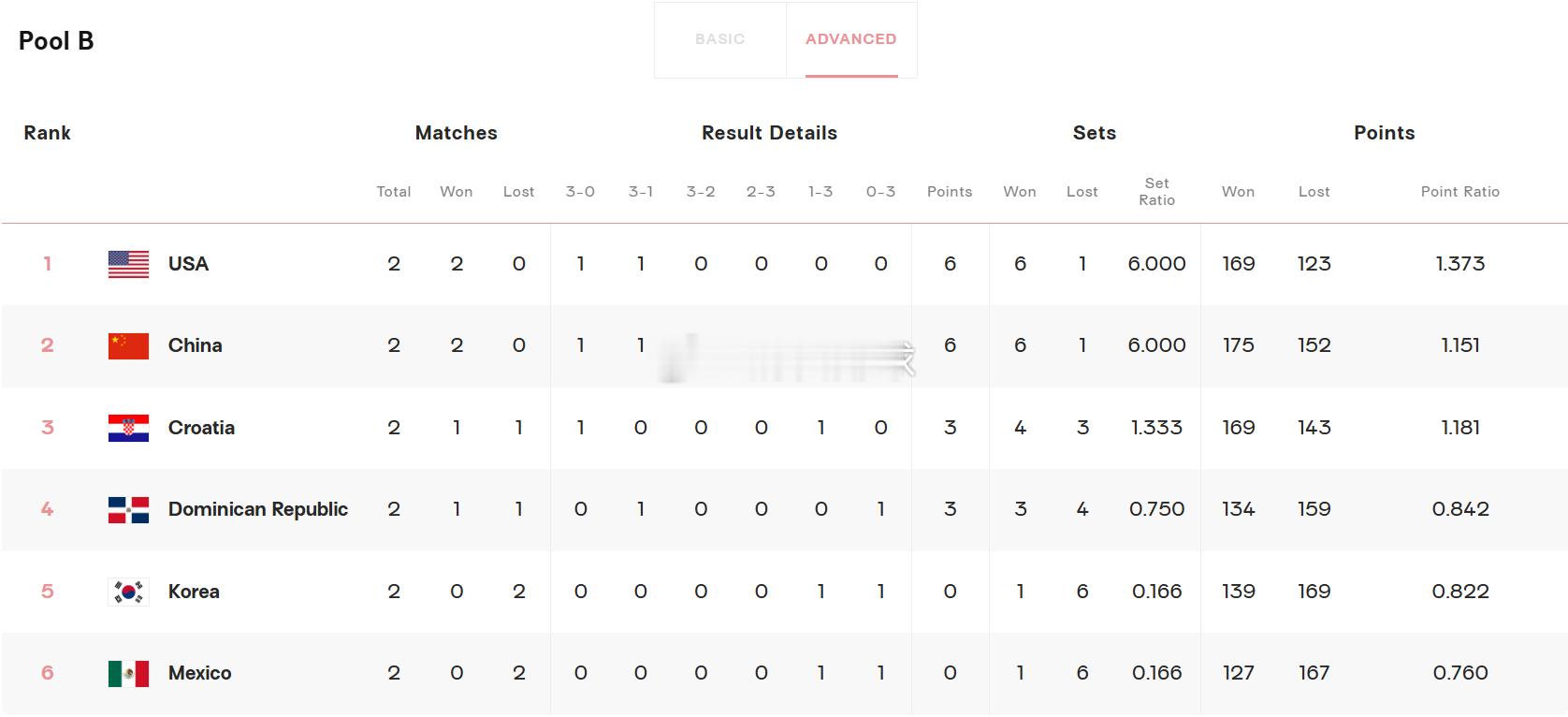Click the USA flag icon
The image size is (1568, 717).
tap(128, 264)
